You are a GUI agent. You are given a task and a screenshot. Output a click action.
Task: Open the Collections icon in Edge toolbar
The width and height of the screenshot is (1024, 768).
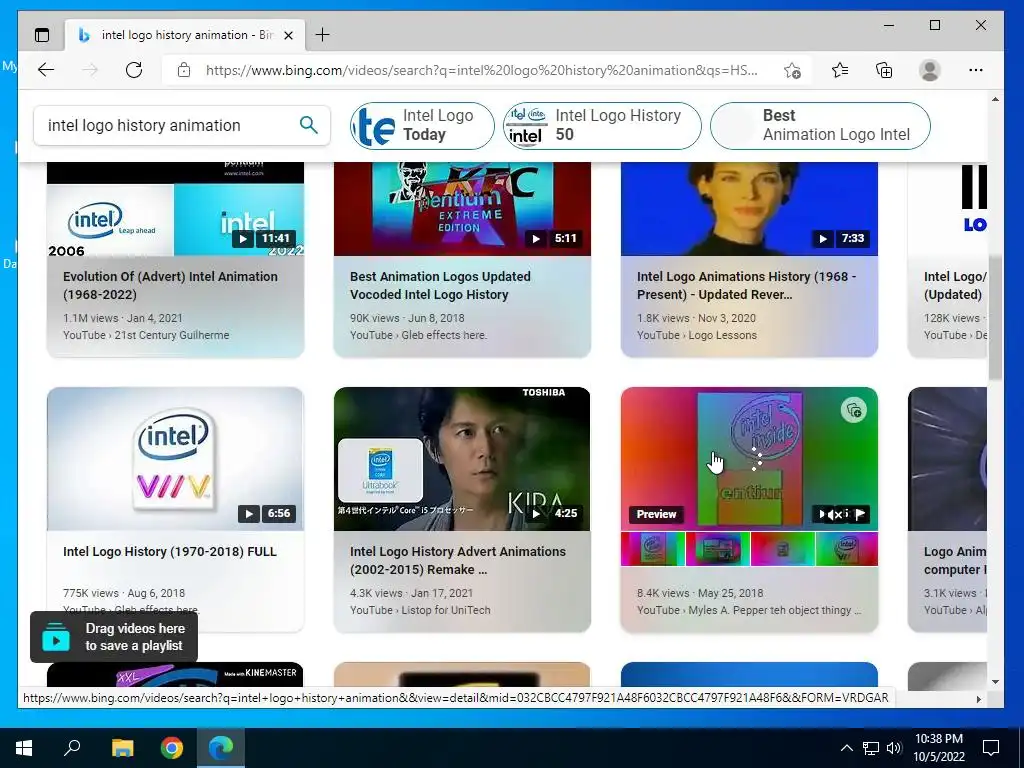884,70
